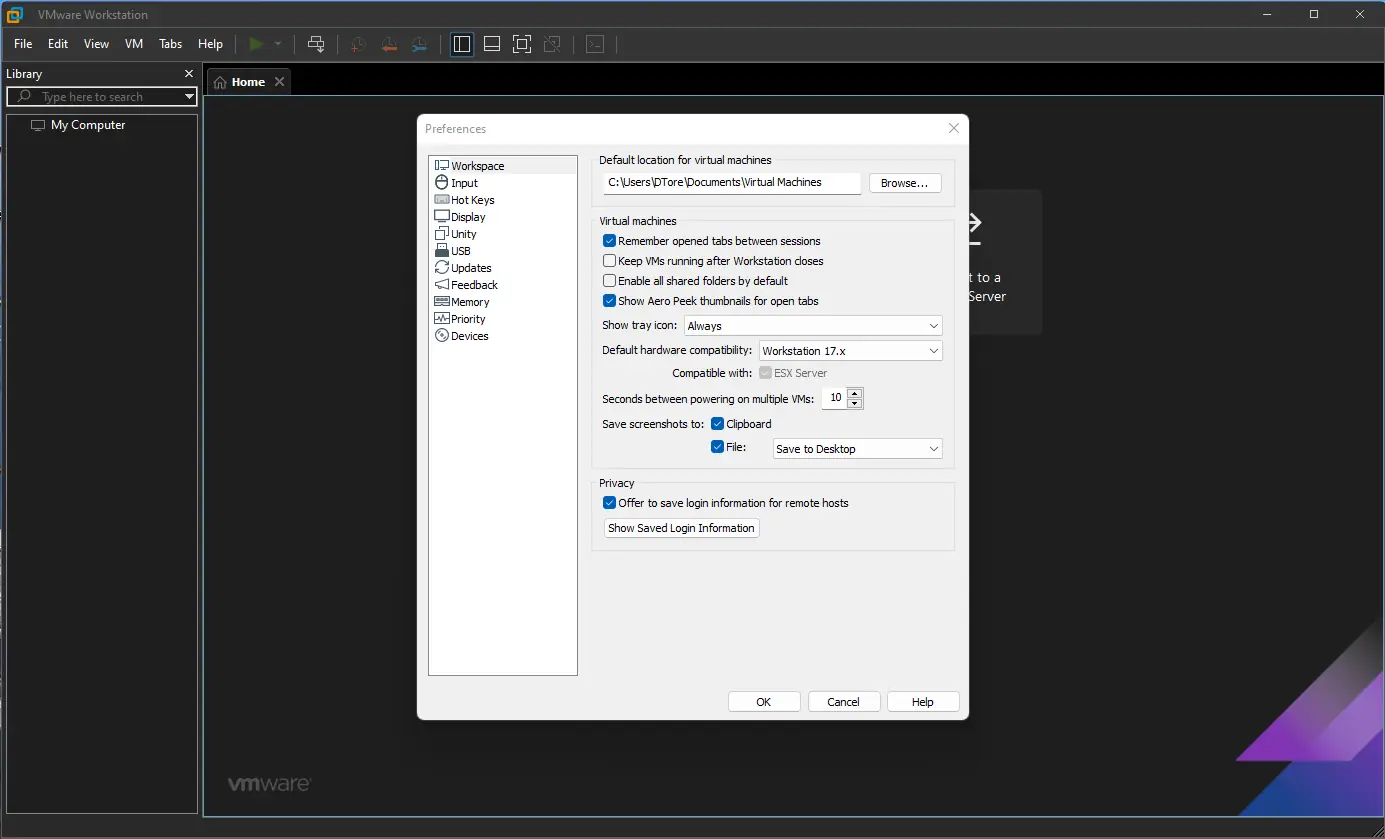Viewport: 1385px width, 839px height.
Task: Open the VM menu
Action: pyautogui.click(x=134, y=44)
